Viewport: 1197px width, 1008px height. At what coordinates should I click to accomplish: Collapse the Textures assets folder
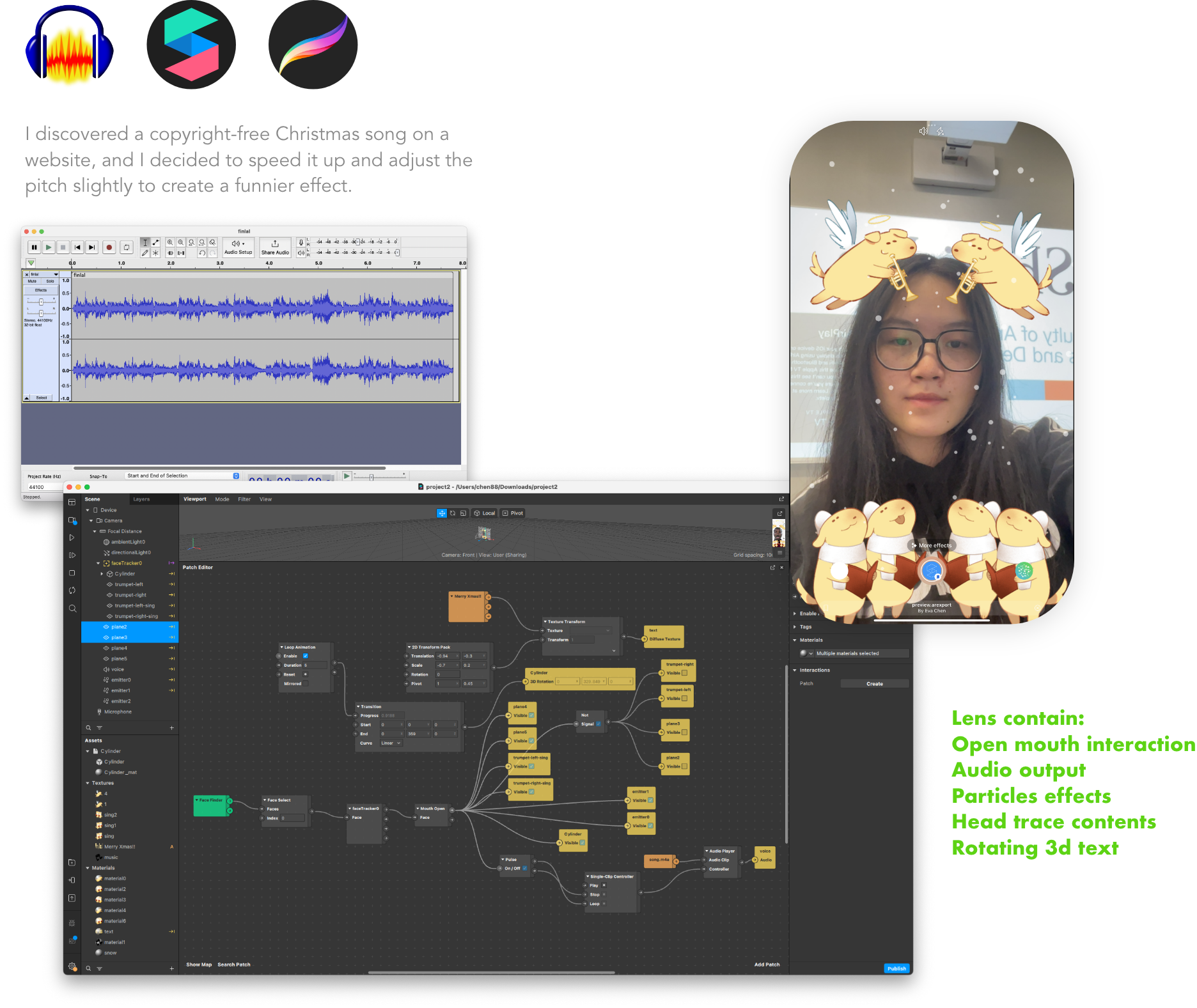click(88, 783)
